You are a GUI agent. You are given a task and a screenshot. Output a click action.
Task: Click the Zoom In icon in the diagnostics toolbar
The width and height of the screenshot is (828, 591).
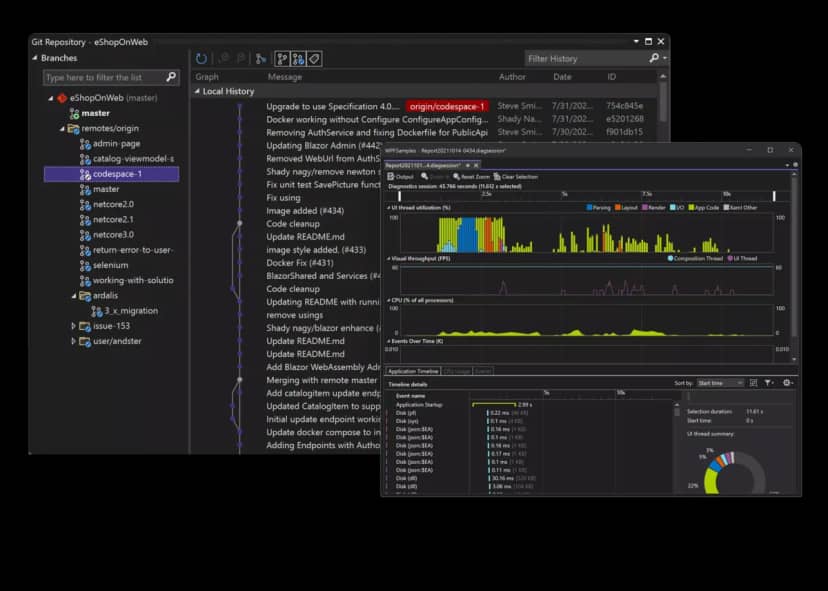[424, 177]
